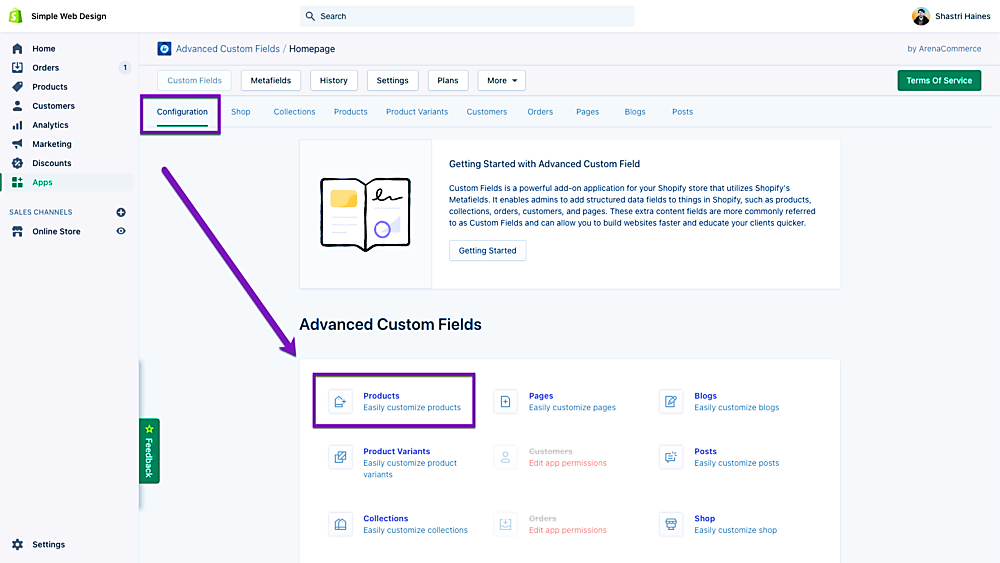Click the Pages card link

[x=541, y=396]
